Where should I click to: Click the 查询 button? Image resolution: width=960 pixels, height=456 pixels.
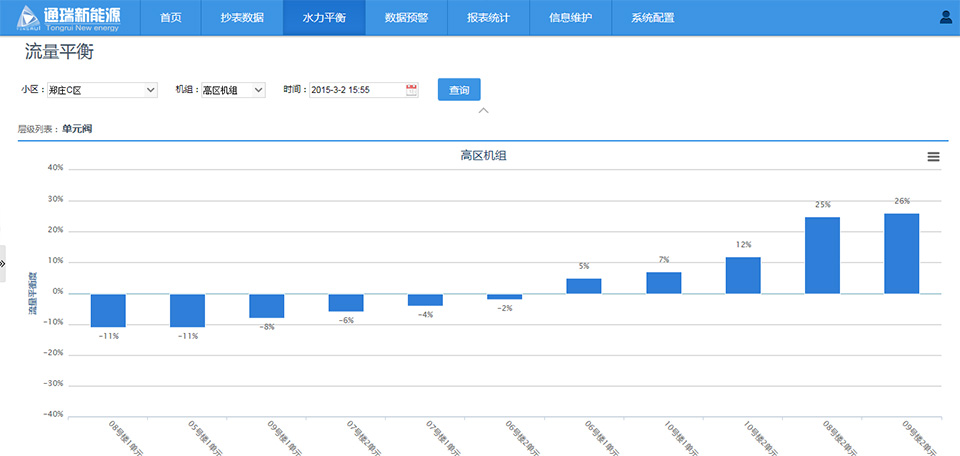point(459,90)
